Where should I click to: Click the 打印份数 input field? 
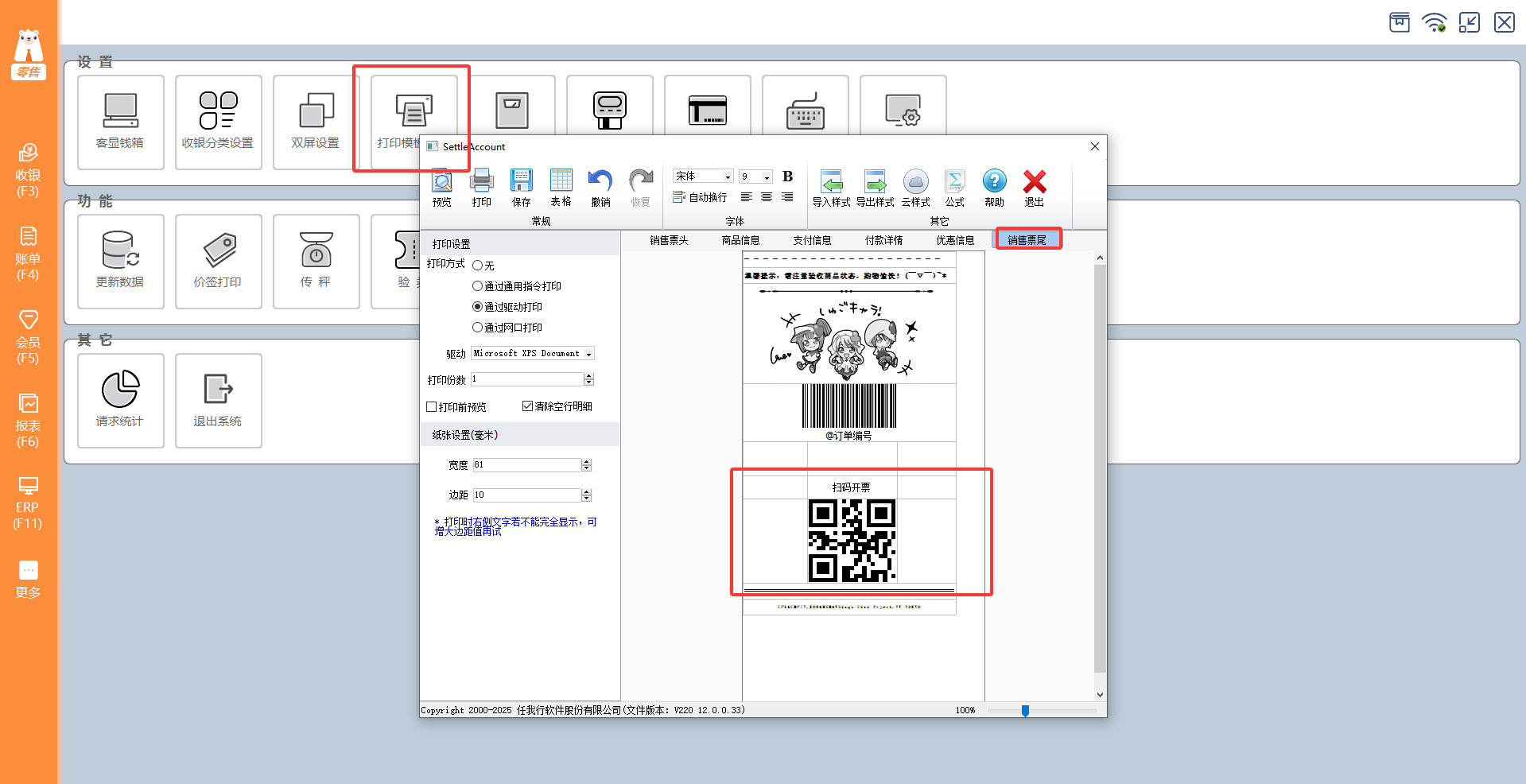tap(528, 380)
